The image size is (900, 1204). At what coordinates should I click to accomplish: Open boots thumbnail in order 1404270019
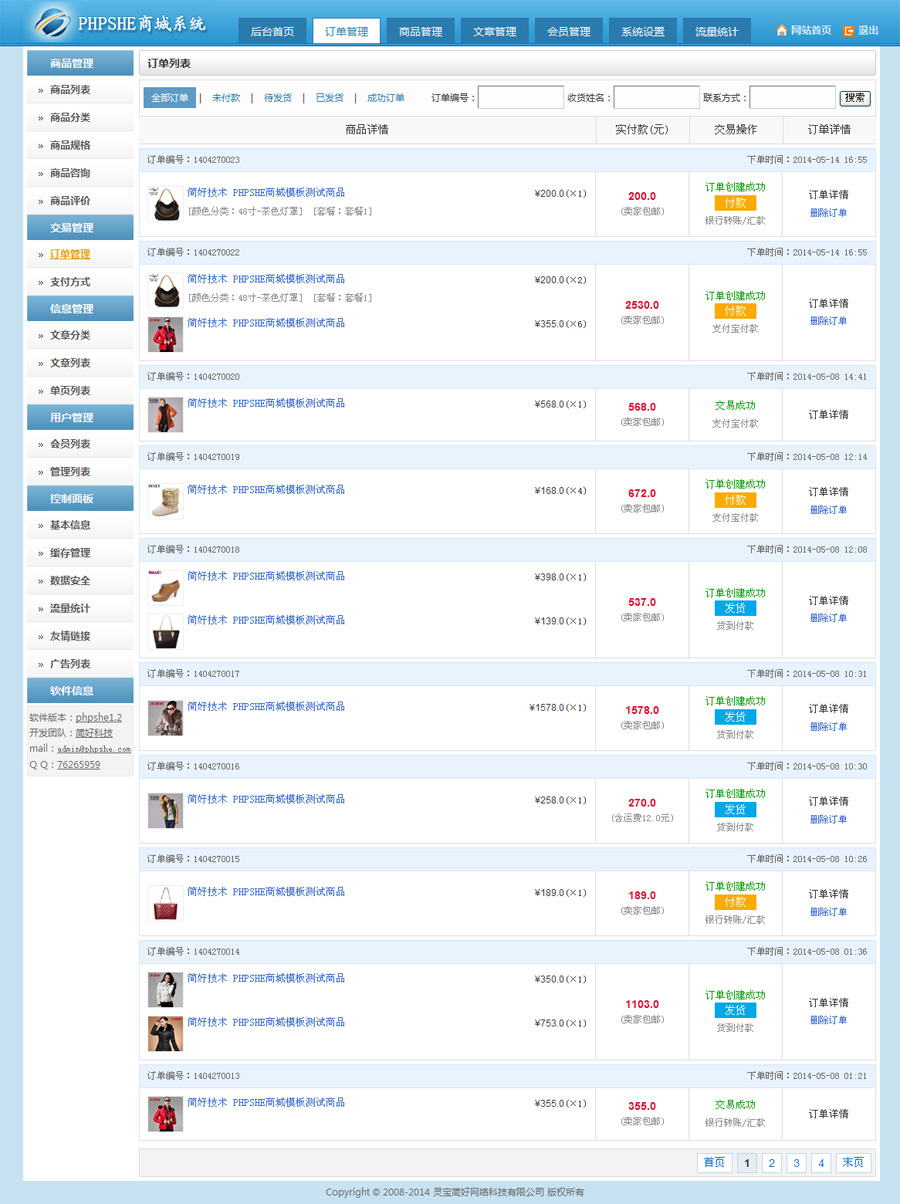coord(165,500)
